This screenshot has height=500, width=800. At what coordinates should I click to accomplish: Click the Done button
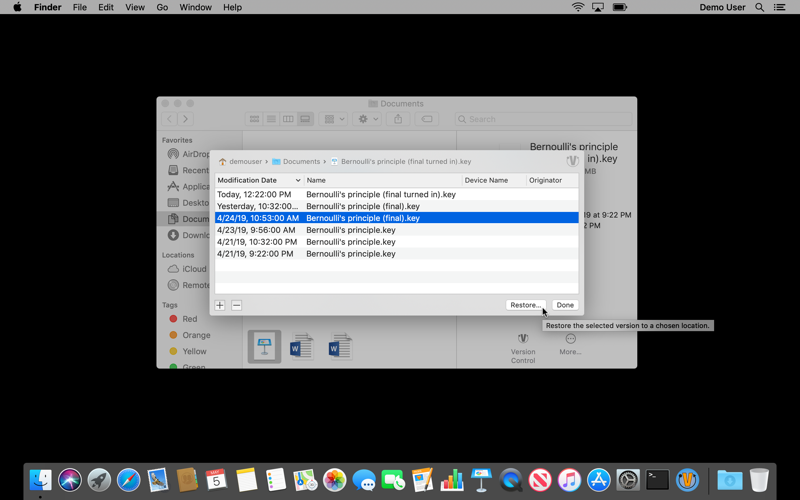pyautogui.click(x=565, y=305)
